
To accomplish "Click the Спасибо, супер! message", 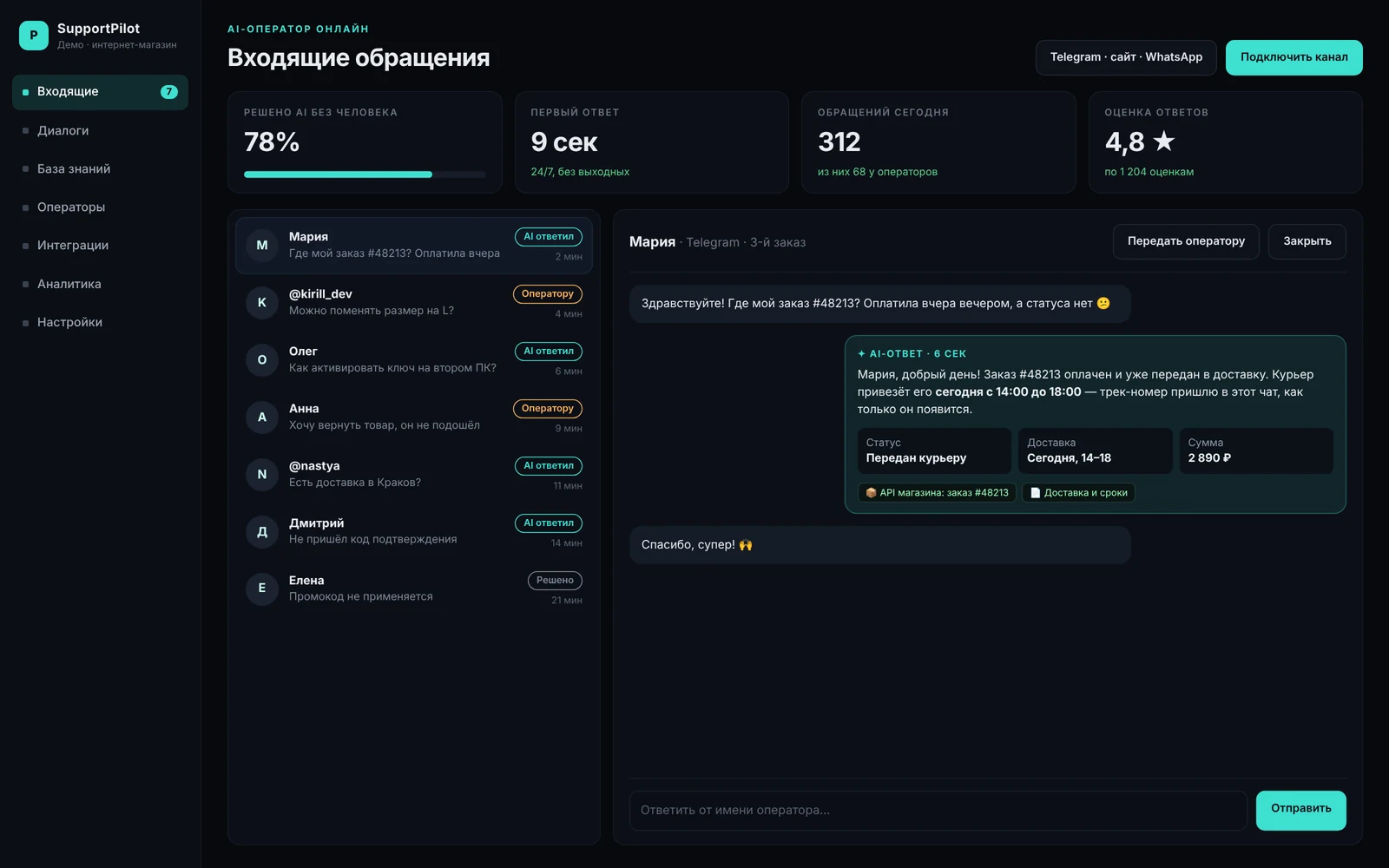I will pyautogui.click(x=879, y=545).
